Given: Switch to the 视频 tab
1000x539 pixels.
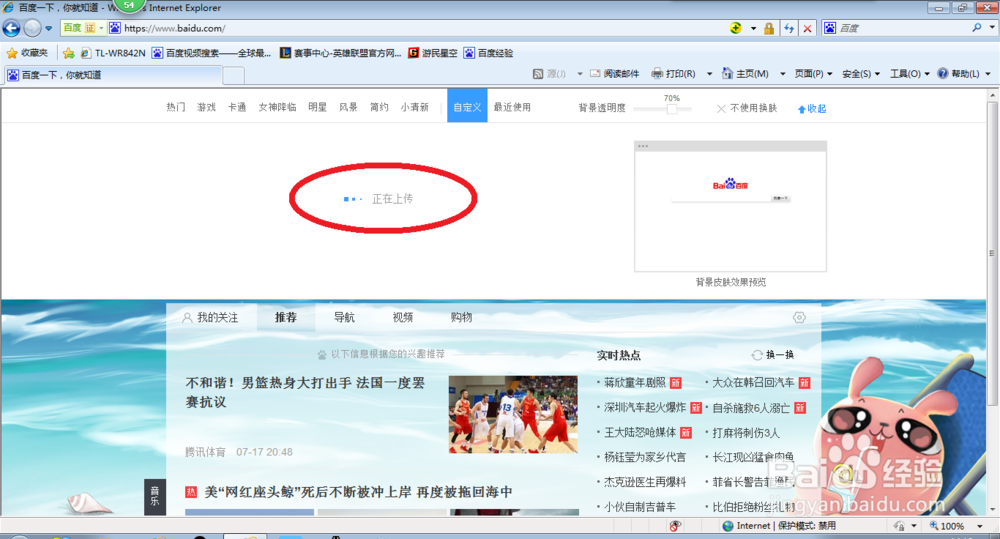Looking at the screenshot, I should tap(402, 317).
